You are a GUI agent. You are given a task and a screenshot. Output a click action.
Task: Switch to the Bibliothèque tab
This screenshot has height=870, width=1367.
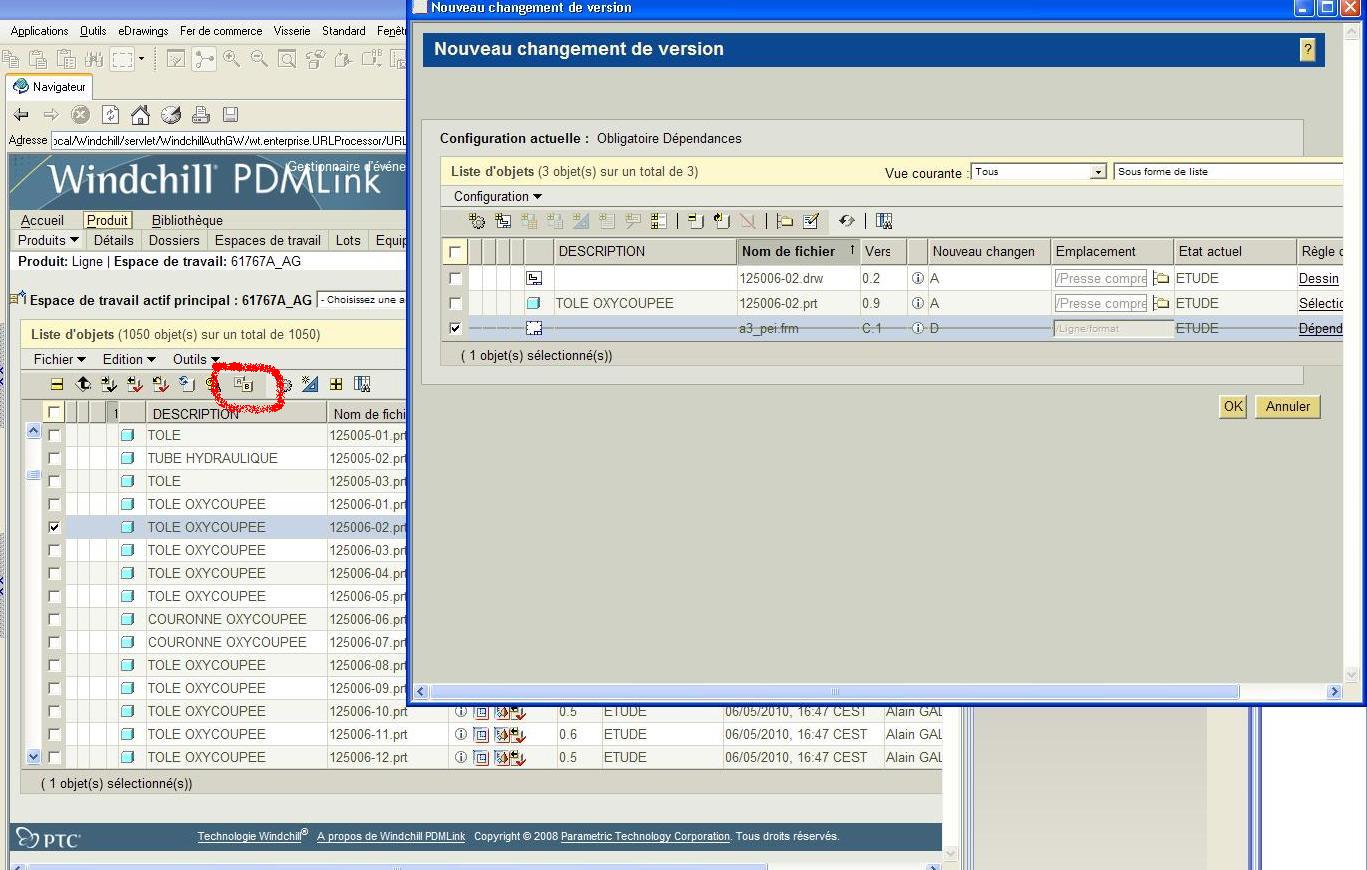click(x=187, y=220)
